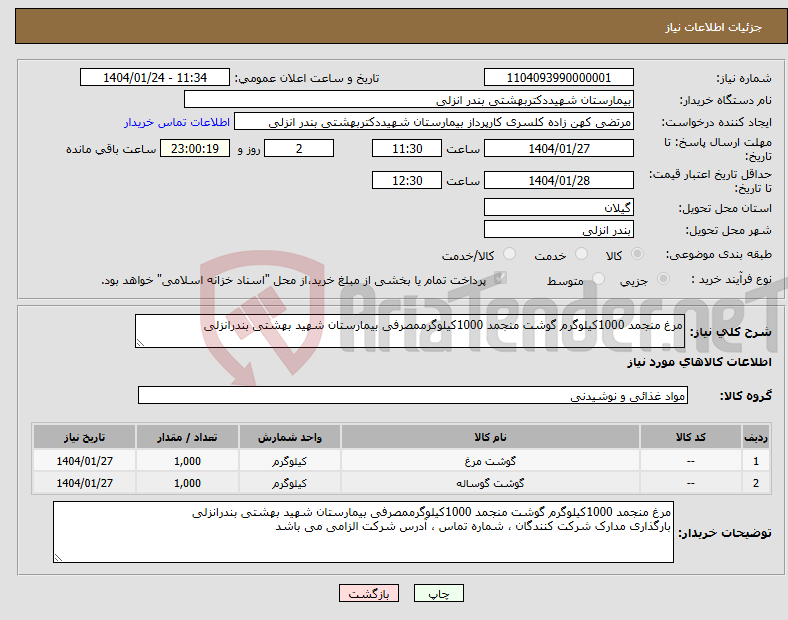Click the goods group field مواد غذائی و نوشیدنی
Screen dimensions: 788x620
[x=413, y=395]
